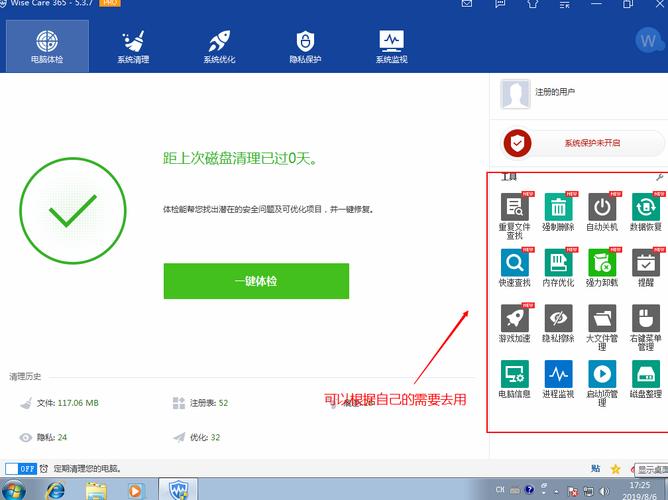The height and width of the screenshot is (500, 668).
Task: Click the wrench icon in tools header
Action: click(x=659, y=177)
